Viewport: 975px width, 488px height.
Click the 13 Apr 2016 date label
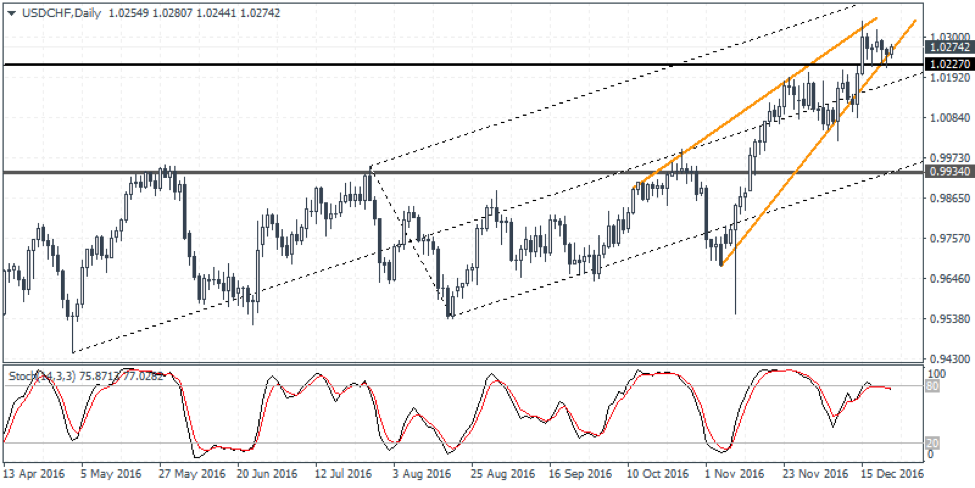click(37, 475)
